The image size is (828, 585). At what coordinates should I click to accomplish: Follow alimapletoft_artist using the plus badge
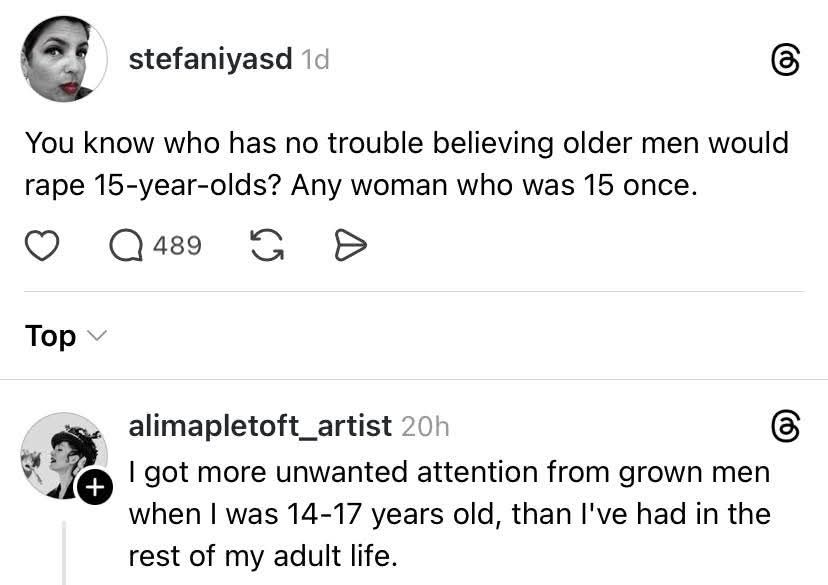point(94,488)
